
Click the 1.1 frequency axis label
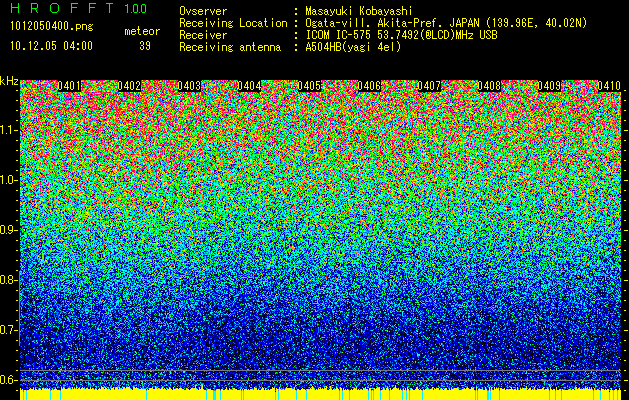click(8, 130)
